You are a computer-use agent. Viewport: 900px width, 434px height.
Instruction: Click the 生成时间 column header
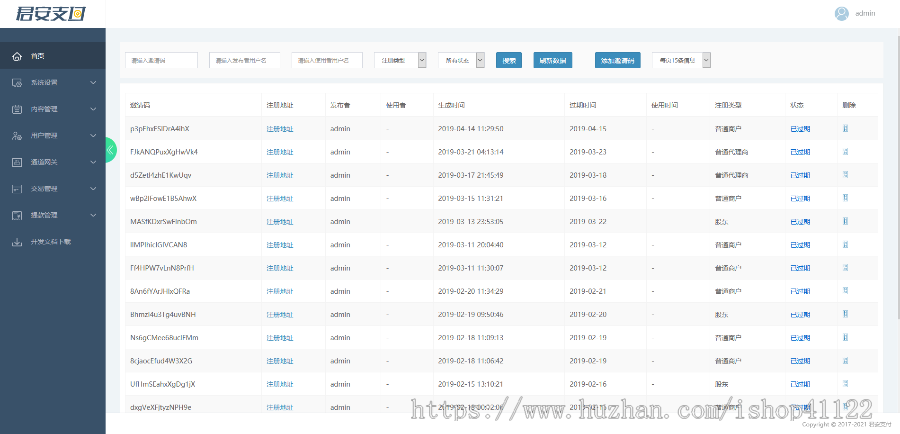click(x=451, y=106)
